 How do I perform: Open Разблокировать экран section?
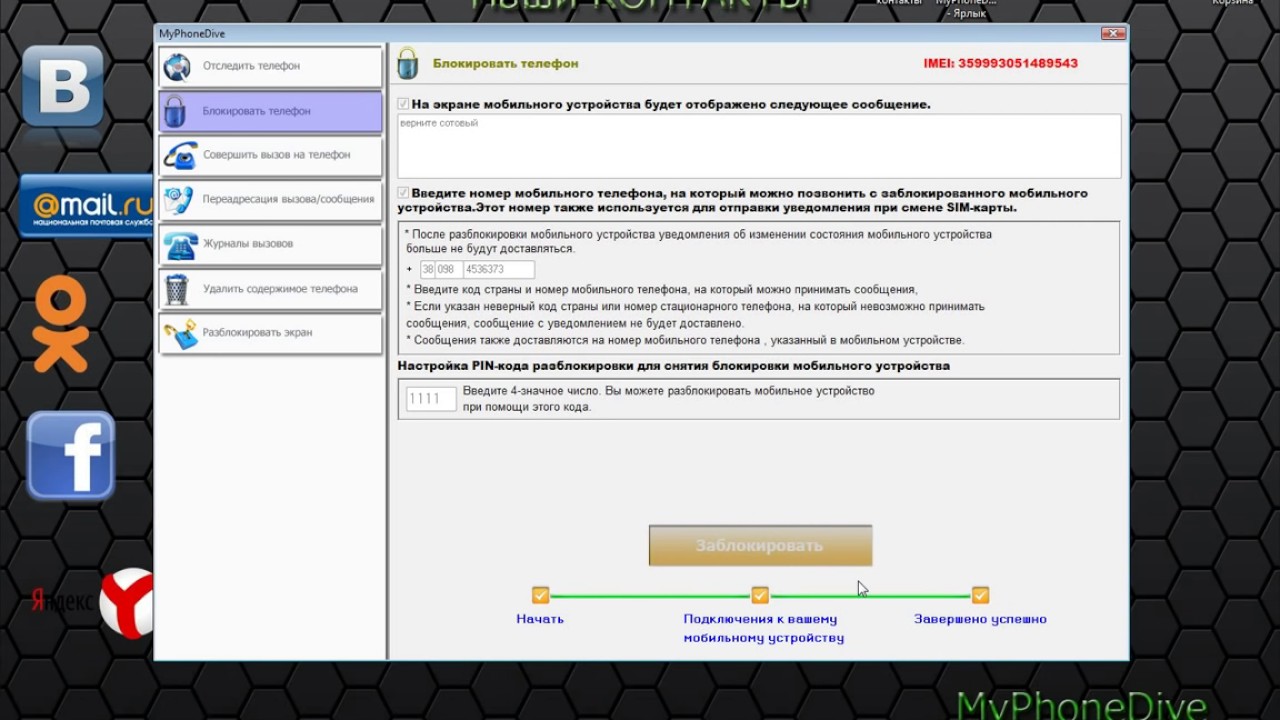coord(270,333)
